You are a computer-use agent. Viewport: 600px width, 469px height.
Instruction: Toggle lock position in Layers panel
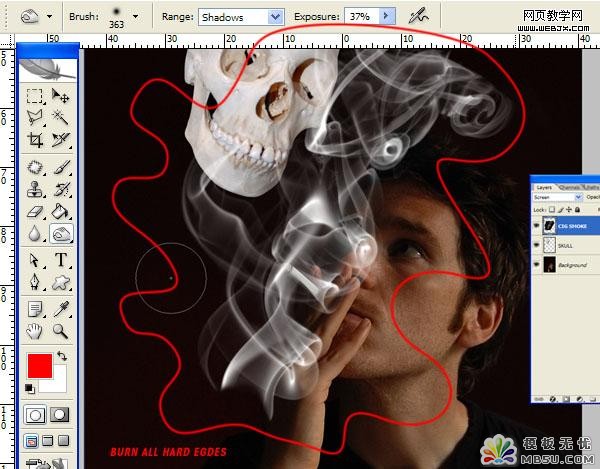click(x=569, y=210)
